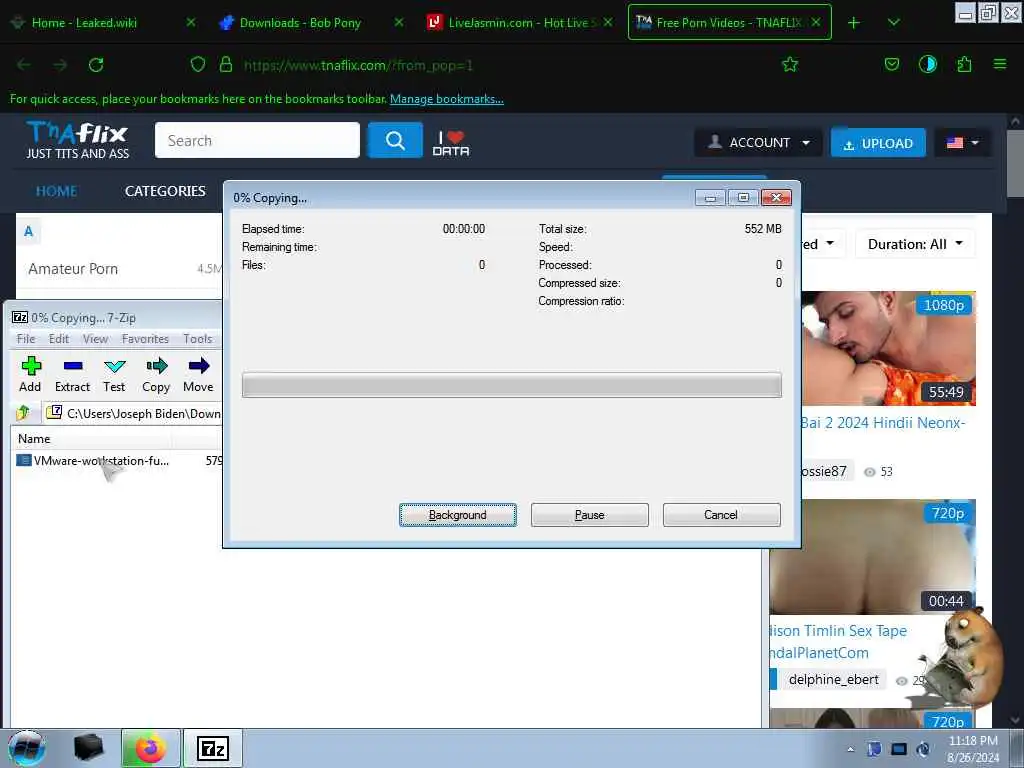Open the Windows Start orb
This screenshot has height=768, width=1024.
click(x=27, y=748)
